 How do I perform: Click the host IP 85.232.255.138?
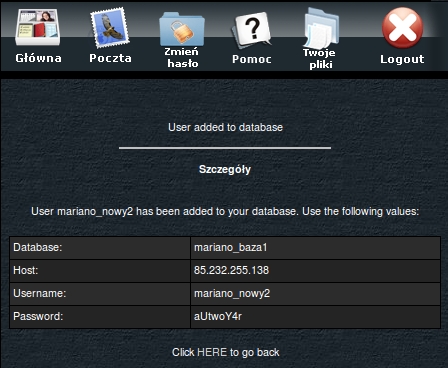(x=231, y=270)
